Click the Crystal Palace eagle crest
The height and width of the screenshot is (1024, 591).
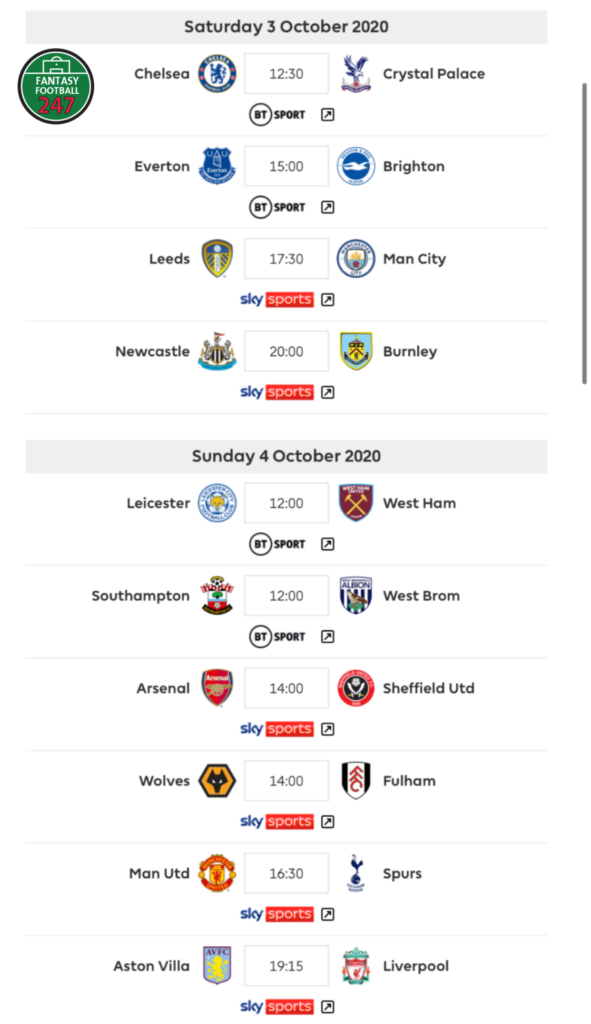click(x=355, y=74)
